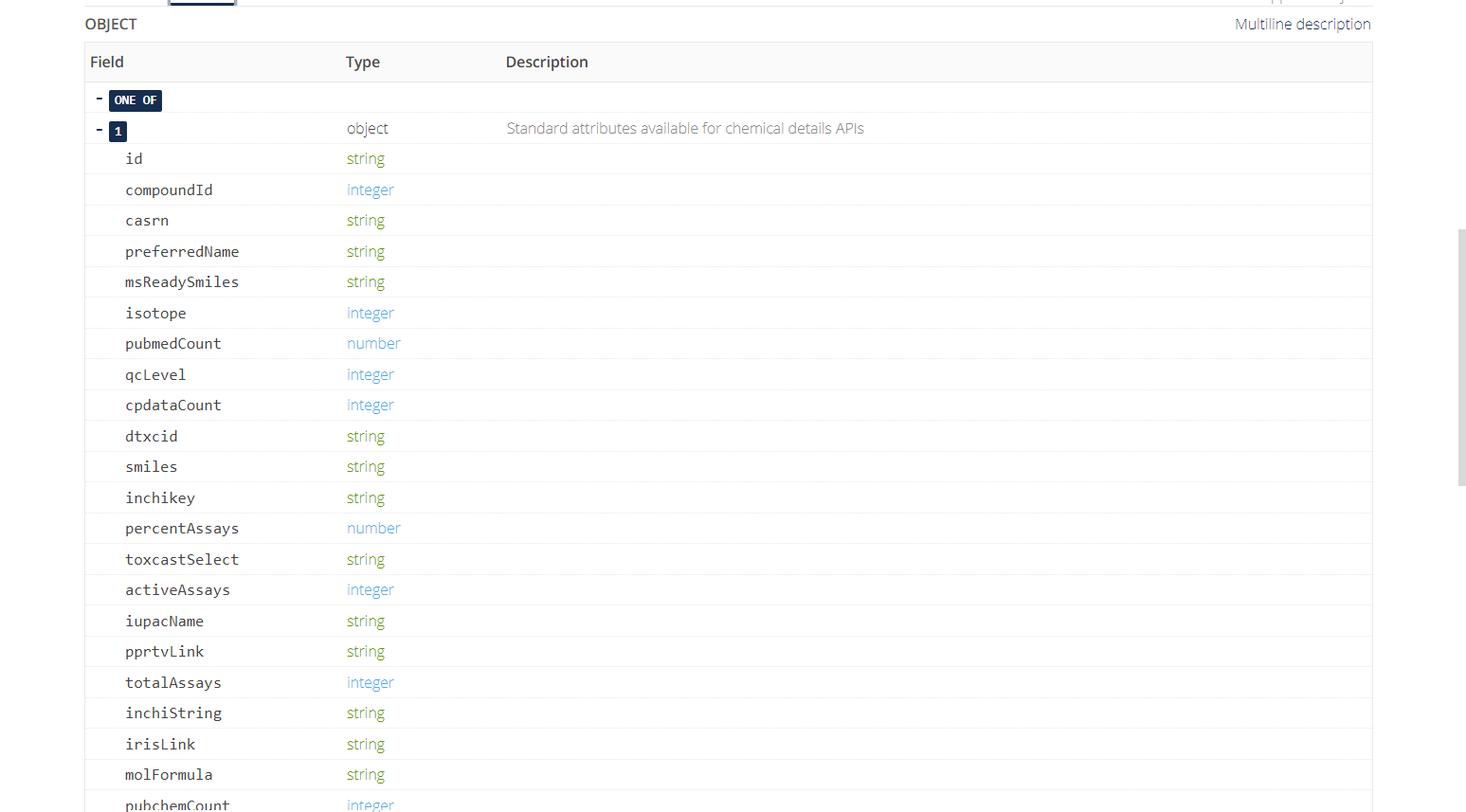Click the chemical details APIs description text
1466x812 pixels.
[684, 129]
